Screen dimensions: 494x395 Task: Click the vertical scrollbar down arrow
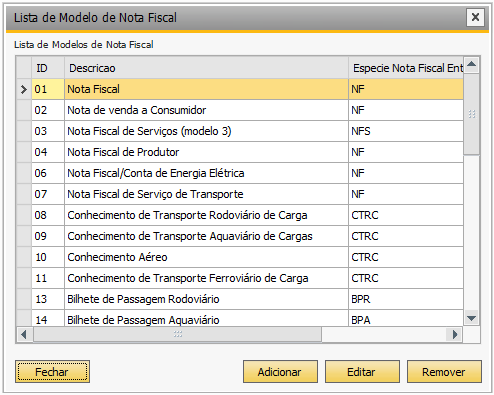(471, 318)
